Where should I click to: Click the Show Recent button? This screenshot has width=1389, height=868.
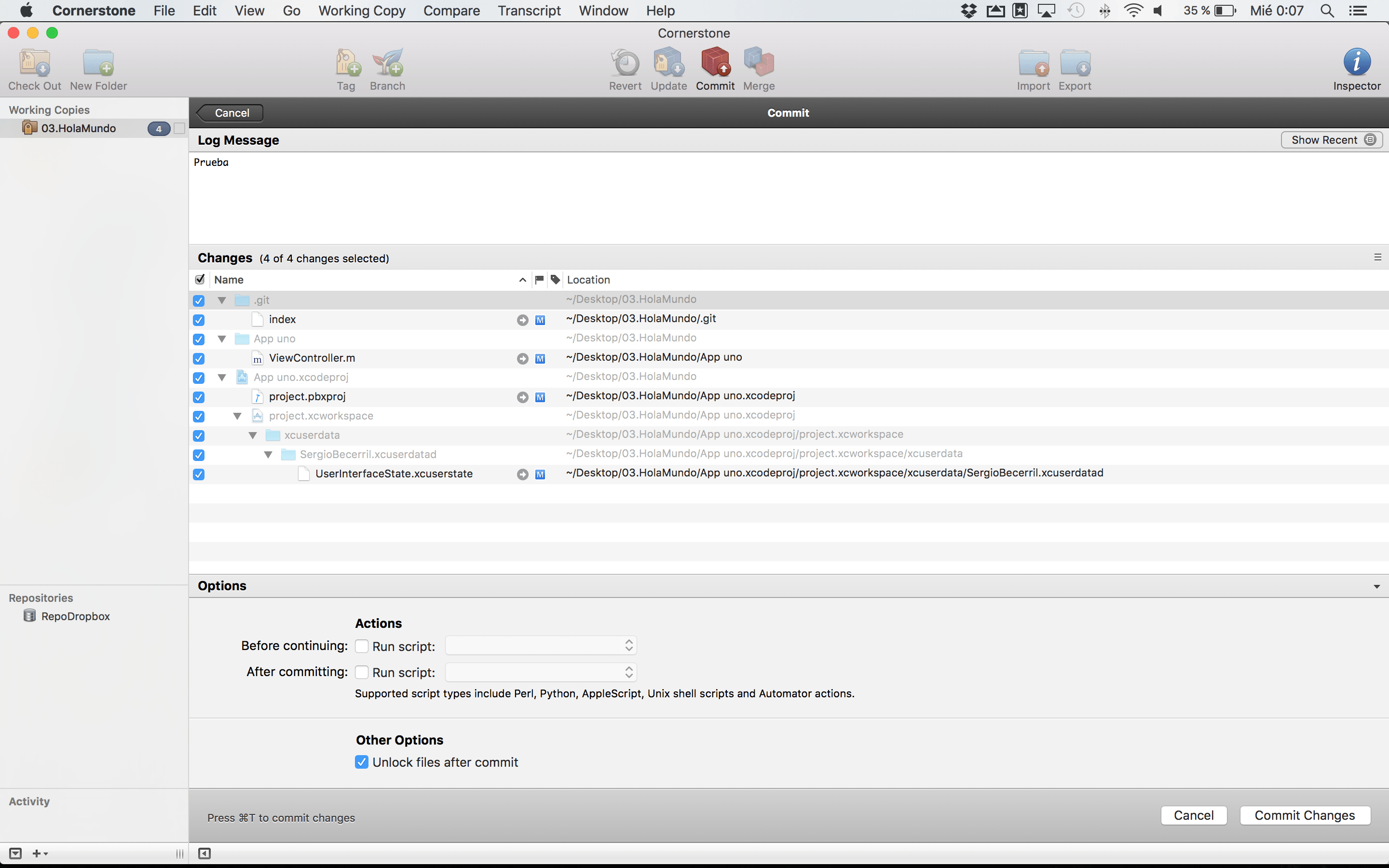point(1332,140)
